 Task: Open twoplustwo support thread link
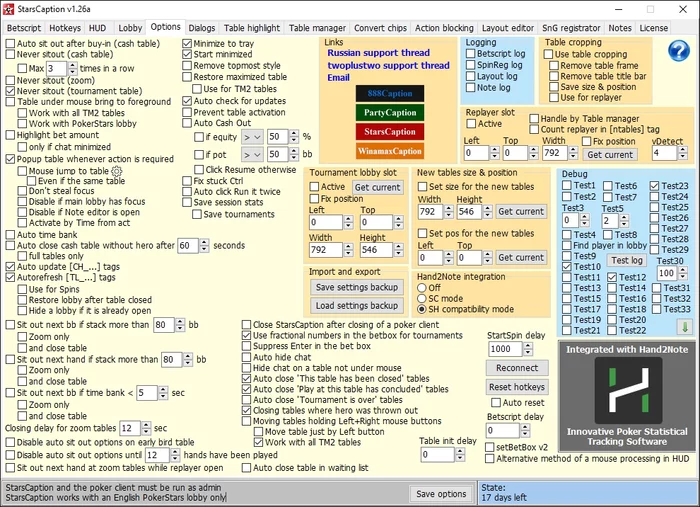coord(388,66)
